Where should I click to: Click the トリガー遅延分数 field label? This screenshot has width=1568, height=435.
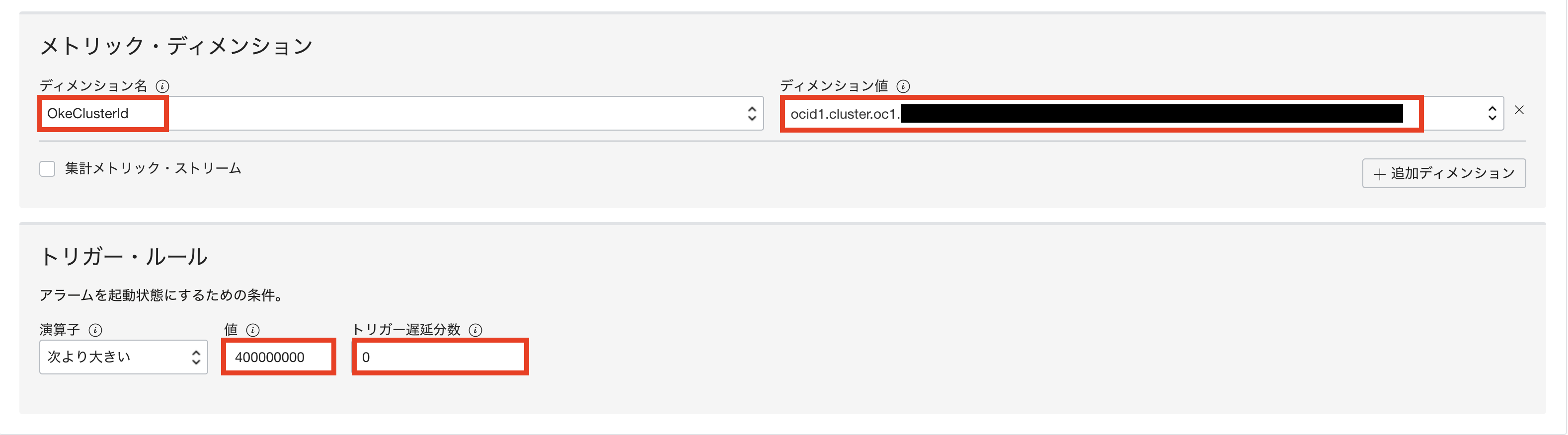click(x=406, y=330)
